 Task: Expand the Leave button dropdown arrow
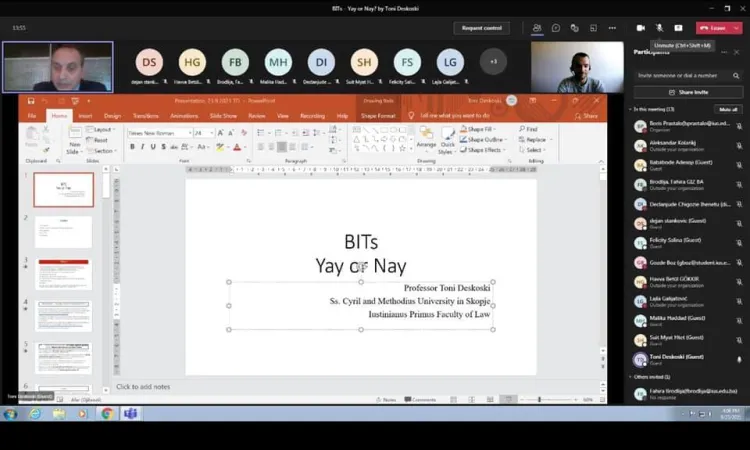click(737, 28)
